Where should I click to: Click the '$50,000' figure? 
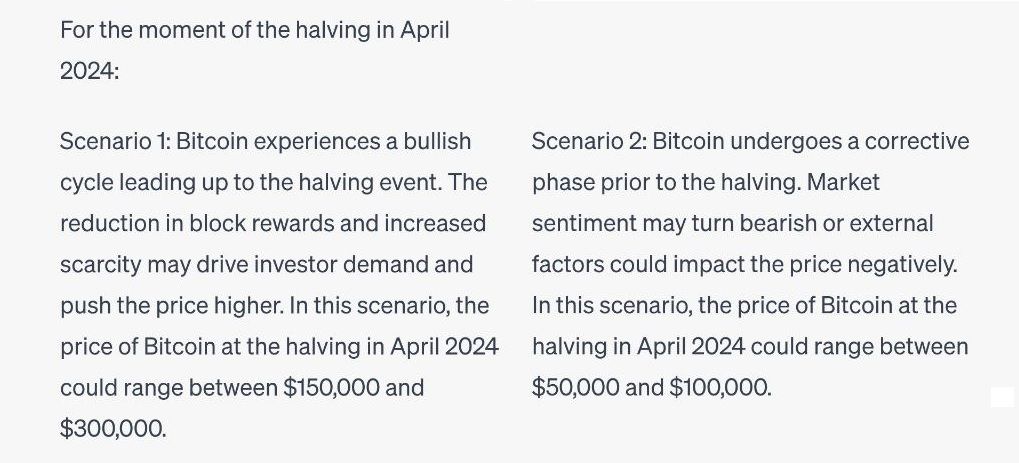pos(574,387)
